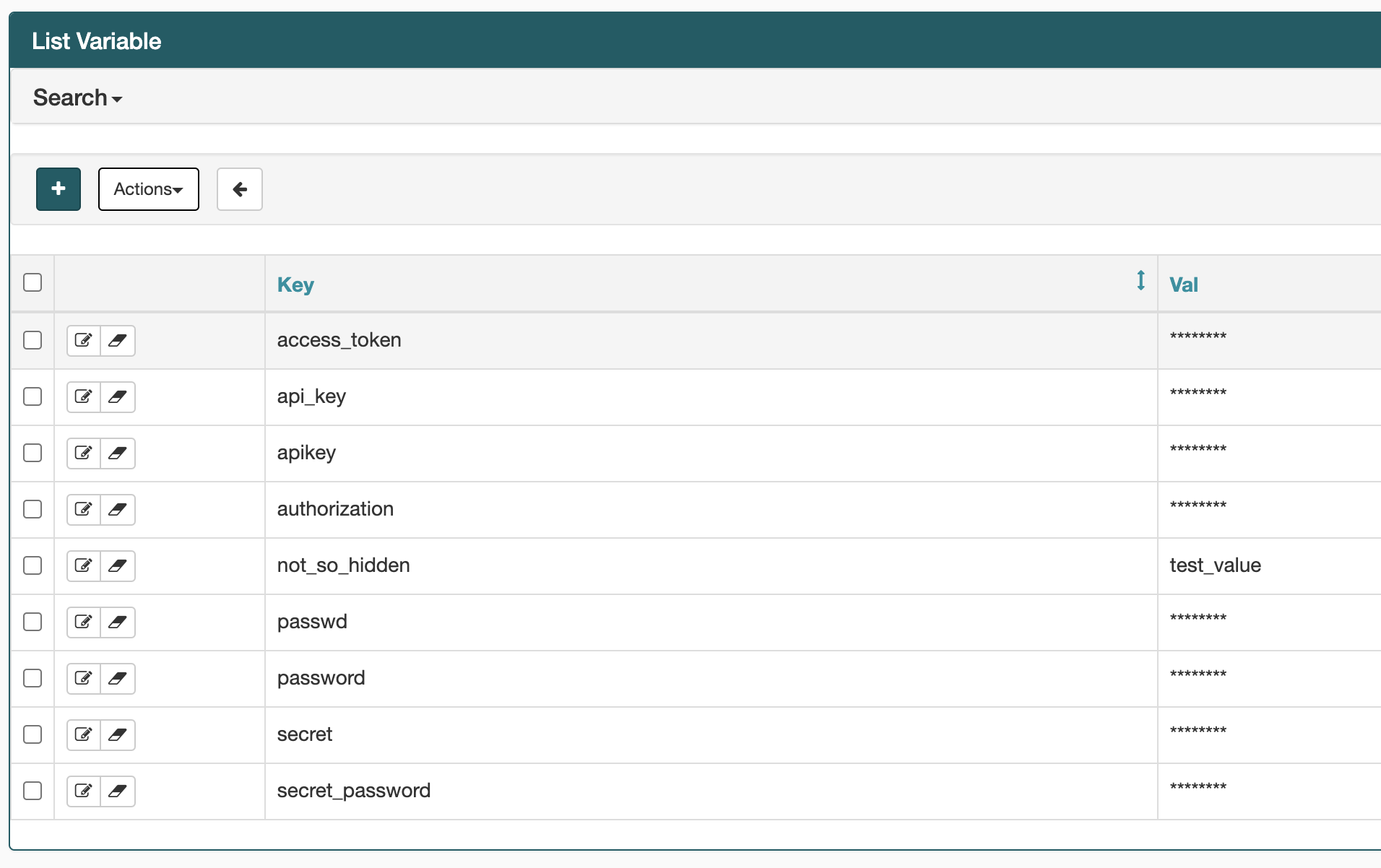Edit the apikey variable record
This screenshot has height=868, width=1381.
[x=84, y=453]
